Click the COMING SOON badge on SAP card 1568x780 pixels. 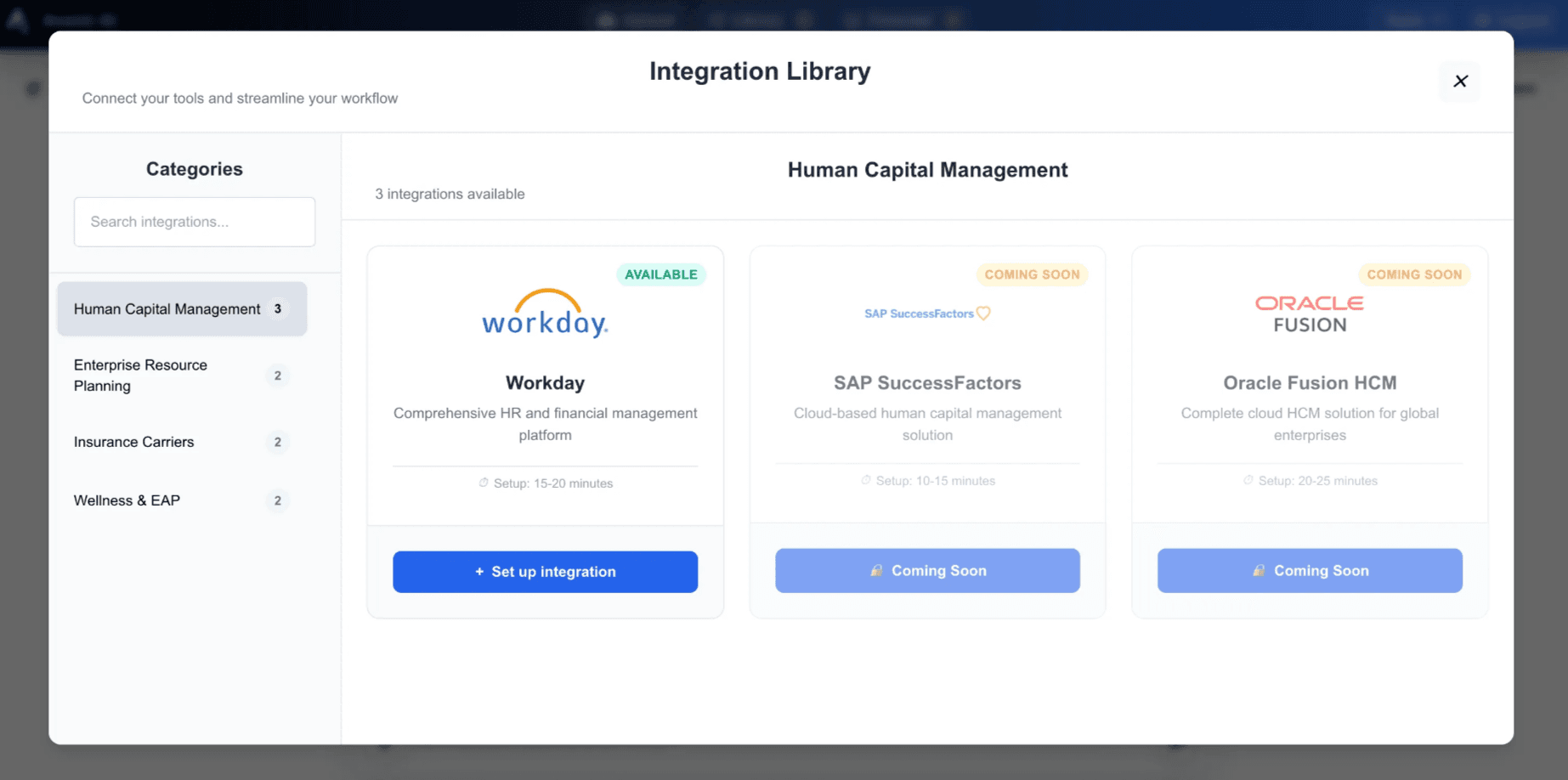pyautogui.click(x=1032, y=274)
